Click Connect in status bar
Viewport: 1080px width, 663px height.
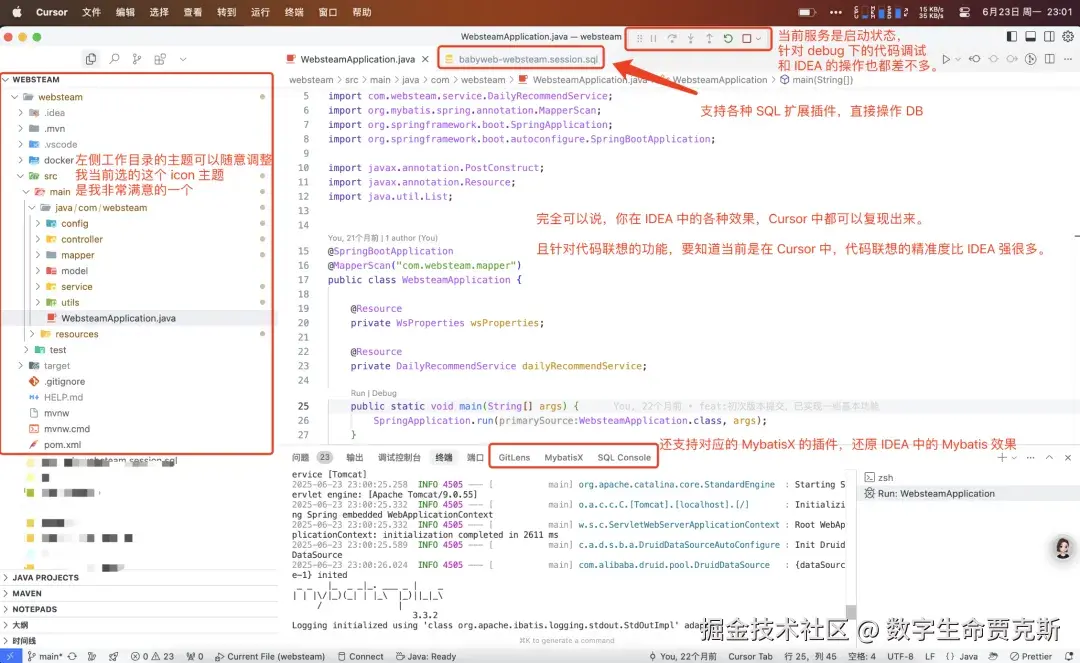coord(360,657)
